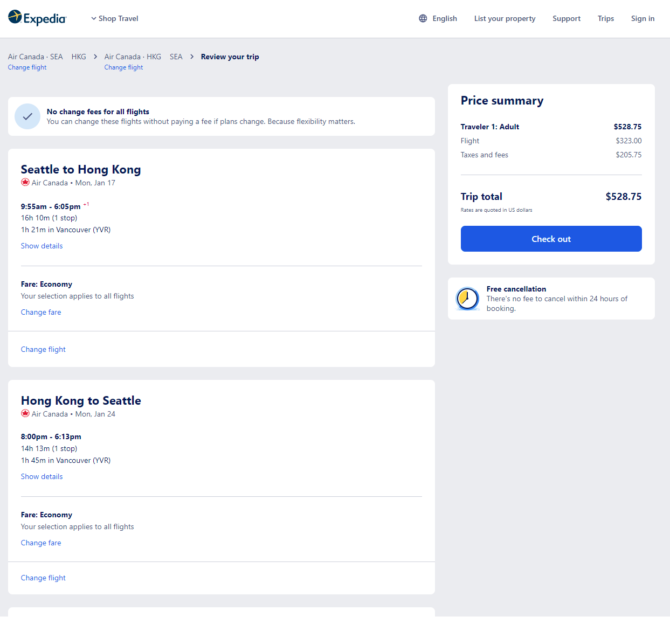Click No change fees for all flights title

tap(98, 112)
